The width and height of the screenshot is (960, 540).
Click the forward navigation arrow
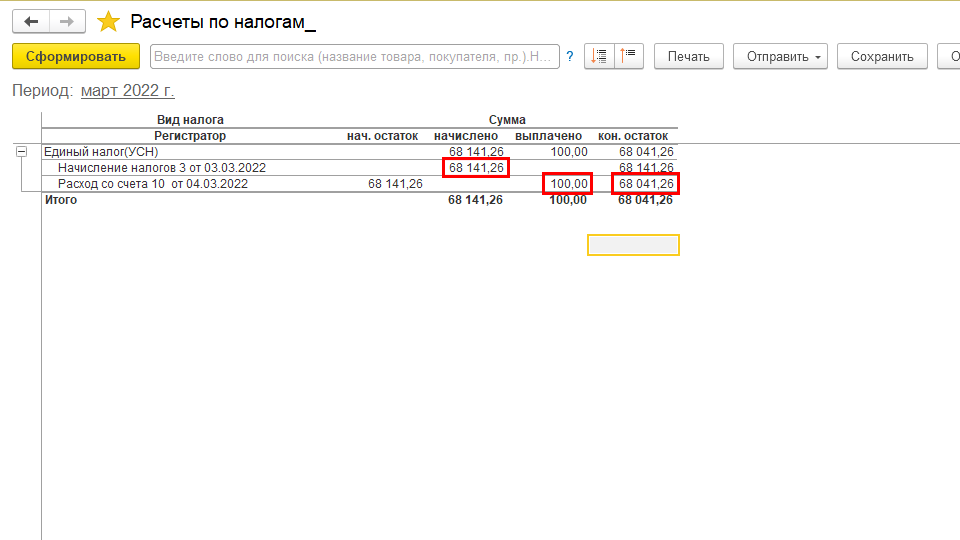tap(67, 21)
